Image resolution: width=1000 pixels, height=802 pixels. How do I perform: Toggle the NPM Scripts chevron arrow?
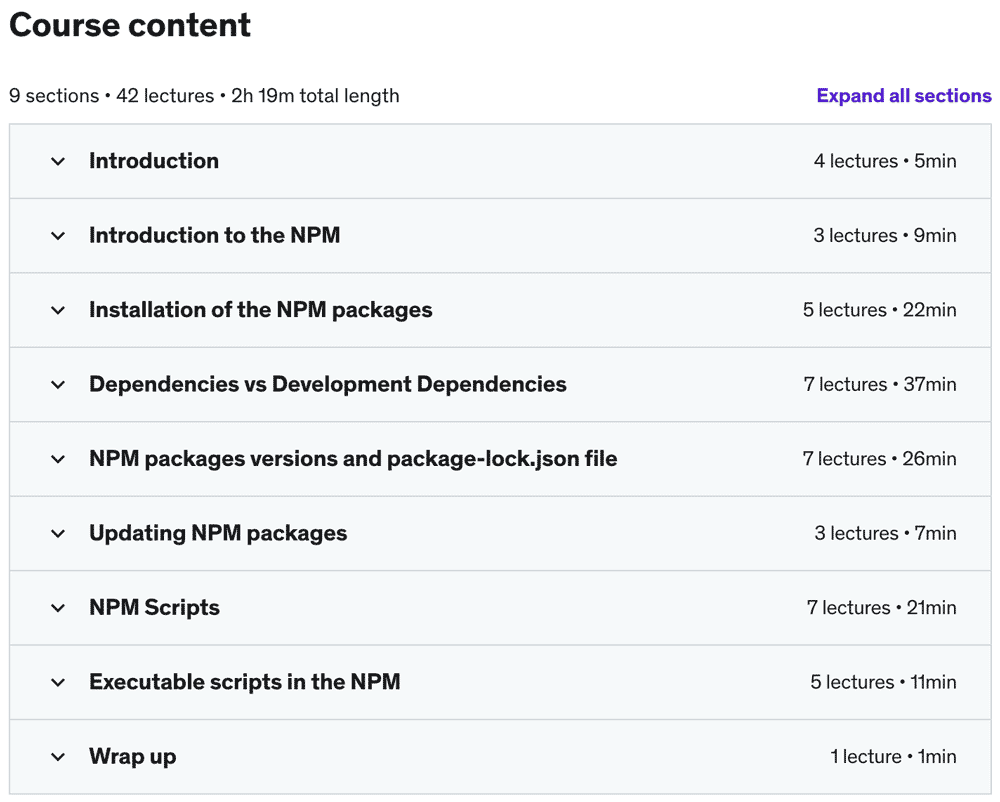point(58,608)
